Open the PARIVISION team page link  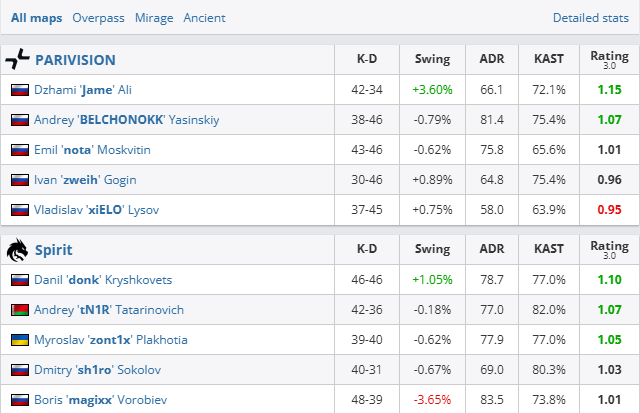(75, 60)
